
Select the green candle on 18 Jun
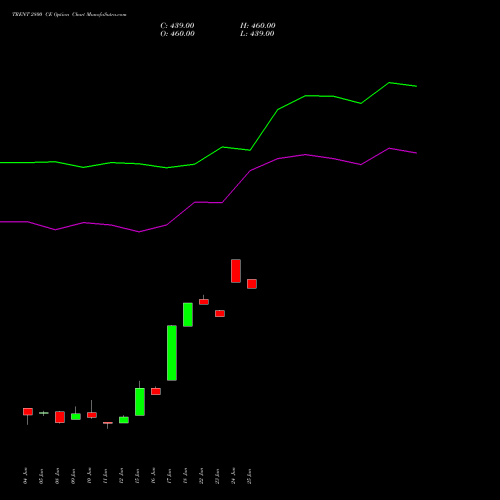pyautogui.click(x=188, y=315)
